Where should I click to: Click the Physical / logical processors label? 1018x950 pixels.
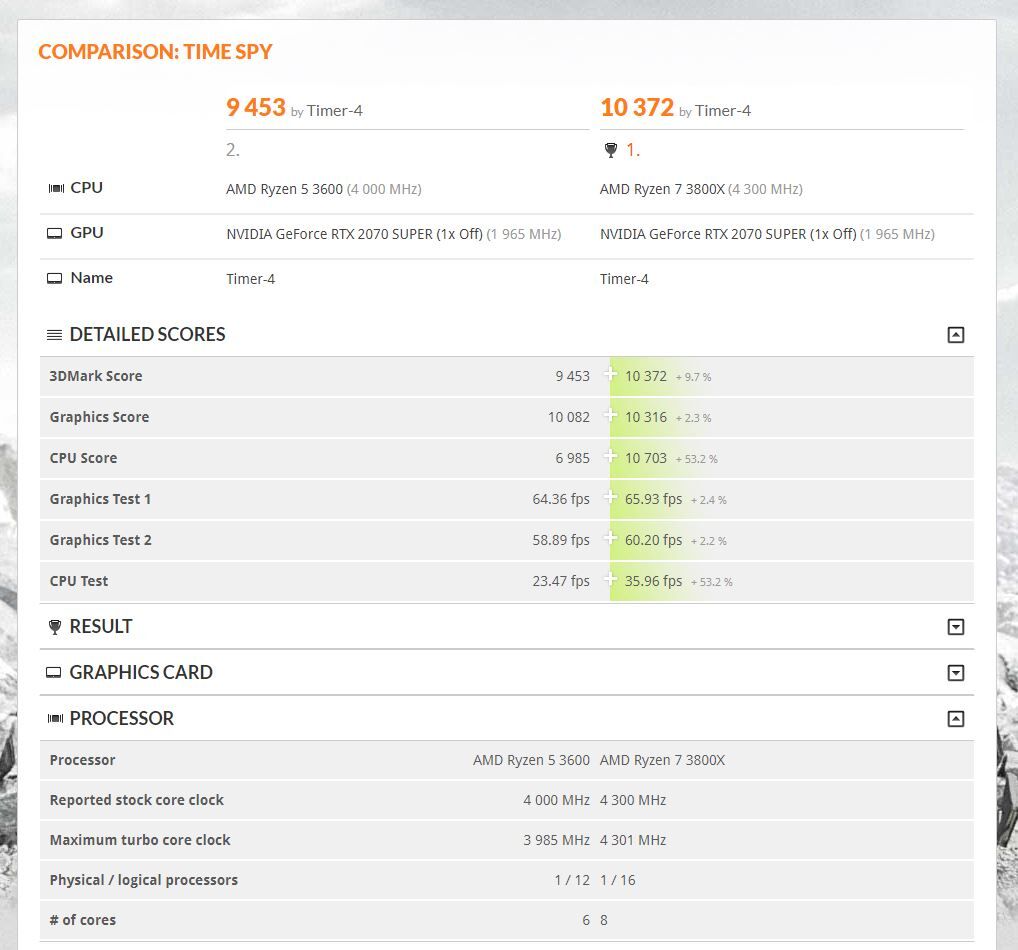[143, 880]
